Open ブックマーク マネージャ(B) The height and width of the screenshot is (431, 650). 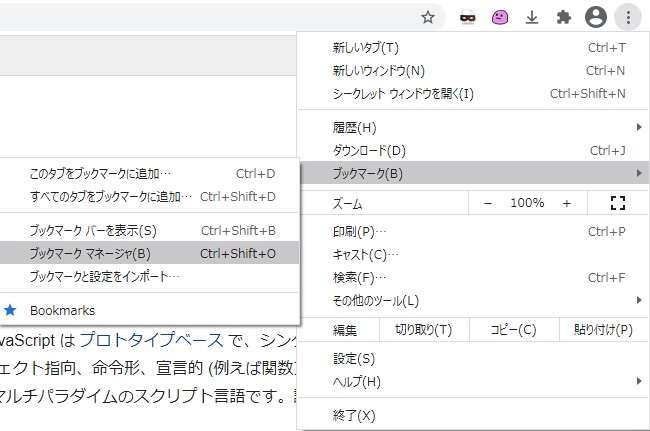click(x=149, y=253)
